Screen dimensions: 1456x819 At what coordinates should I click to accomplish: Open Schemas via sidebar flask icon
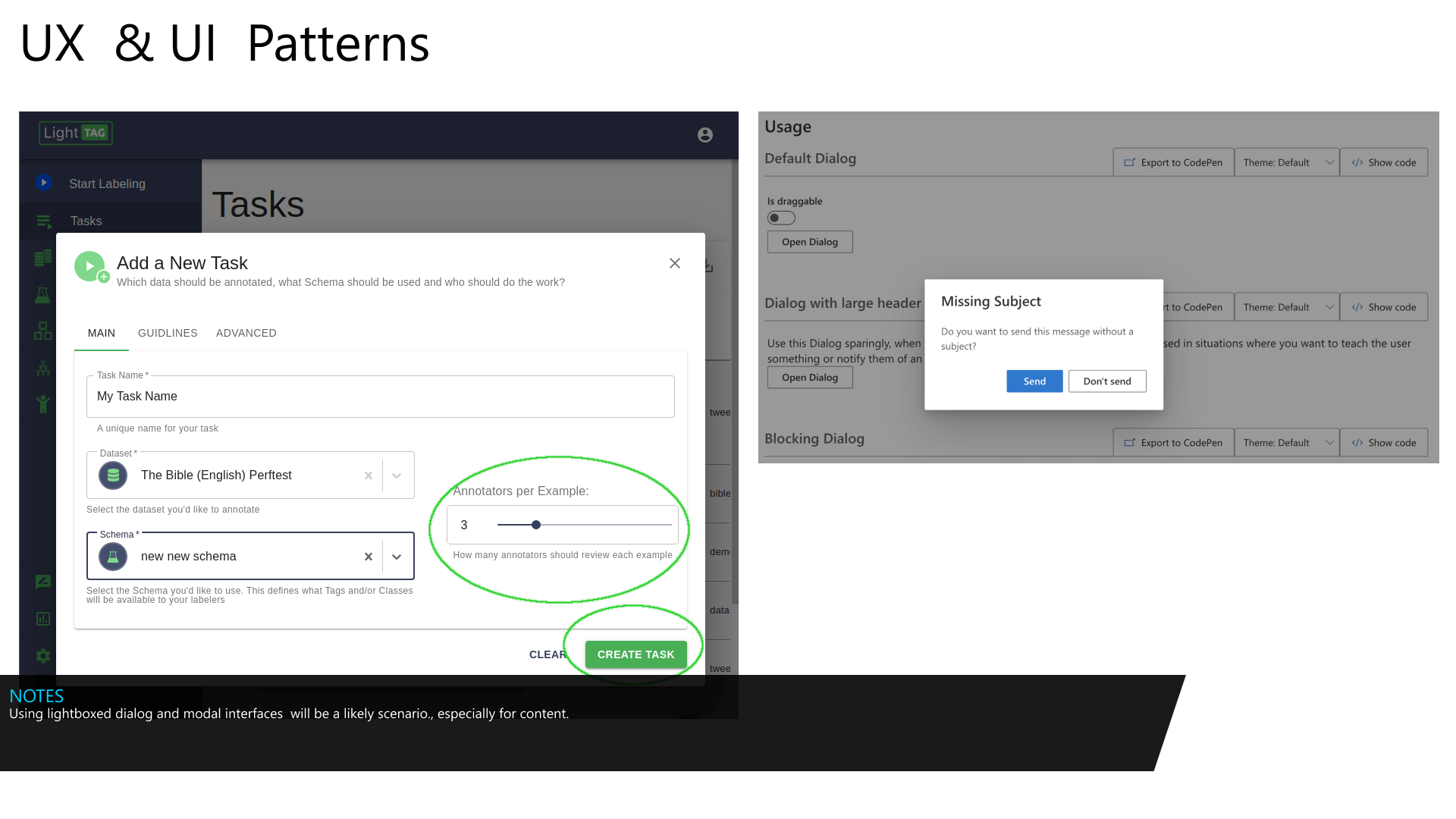point(42,295)
